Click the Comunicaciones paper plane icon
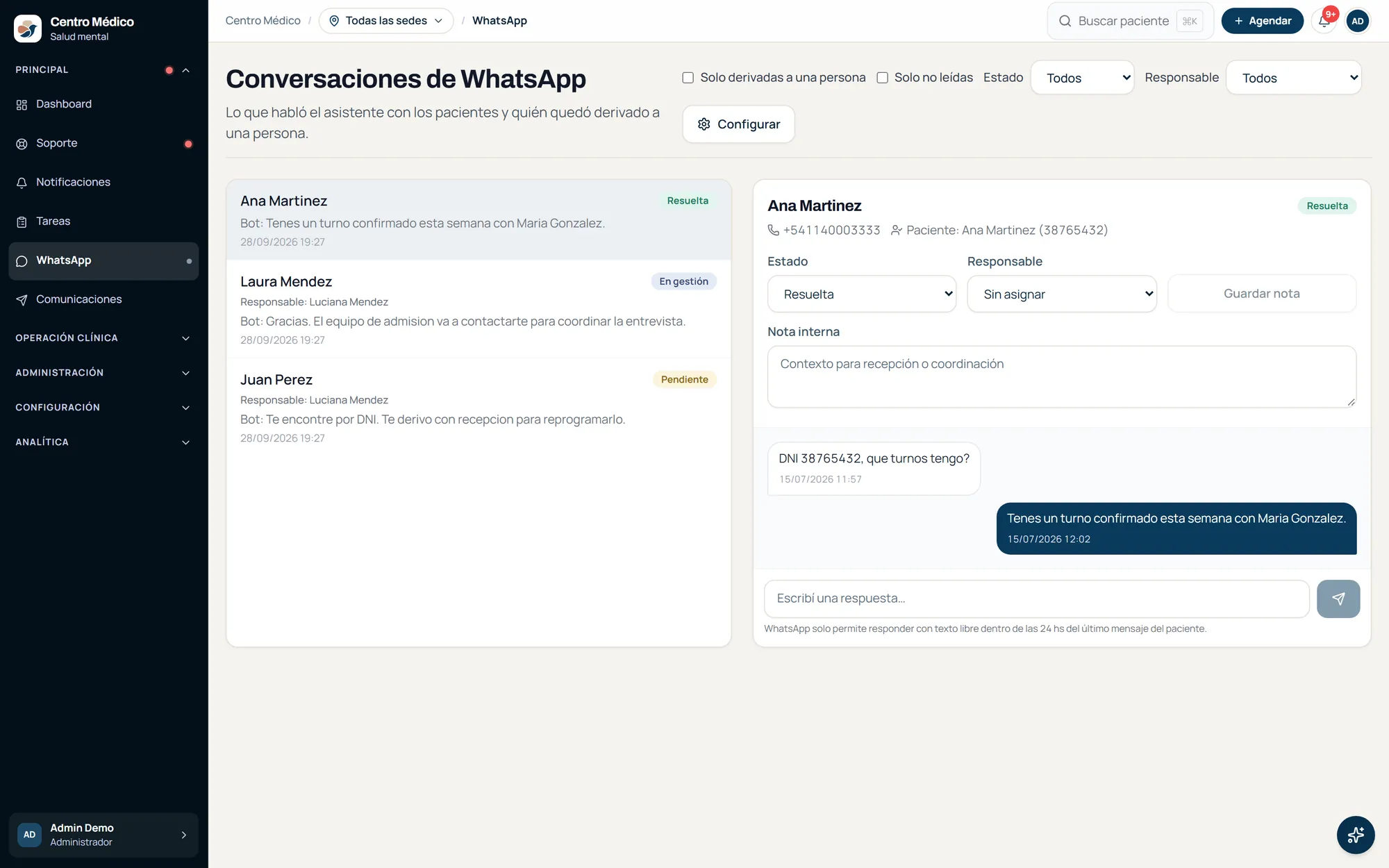The image size is (1389, 868). (22, 300)
